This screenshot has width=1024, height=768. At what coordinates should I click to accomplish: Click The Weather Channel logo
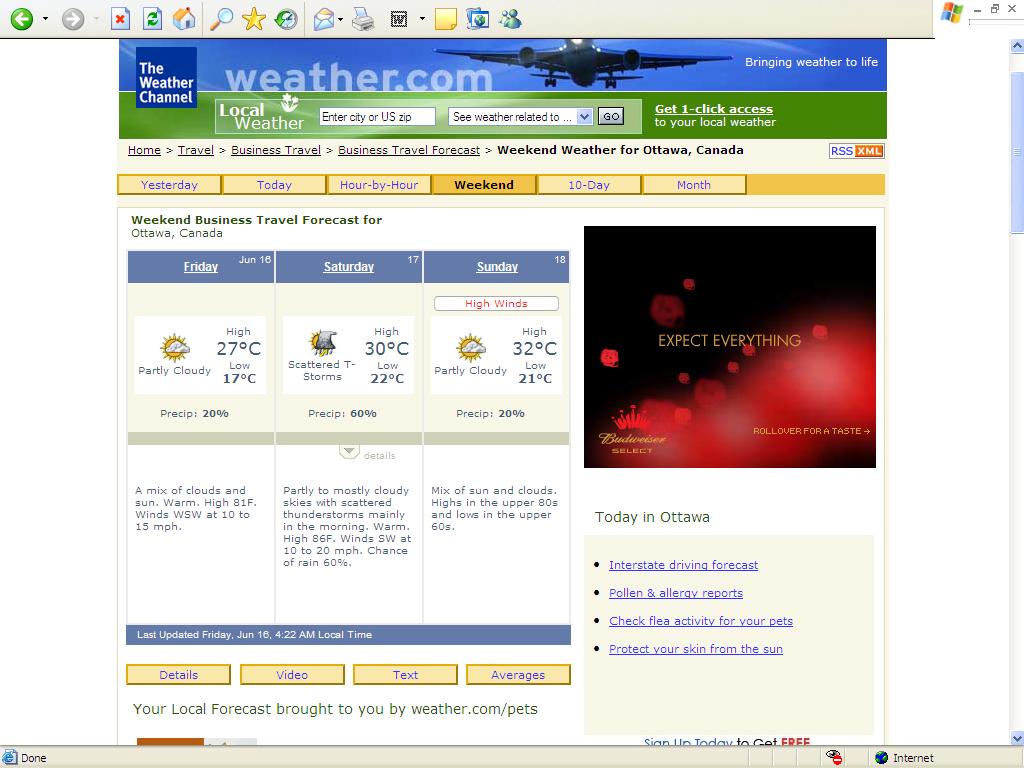point(166,77)
